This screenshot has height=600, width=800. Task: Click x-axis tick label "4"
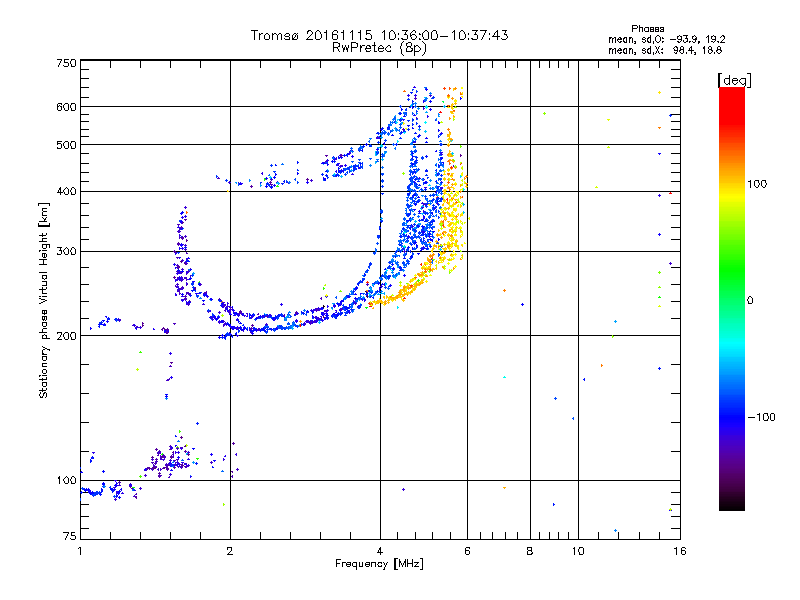coord(380,551)
